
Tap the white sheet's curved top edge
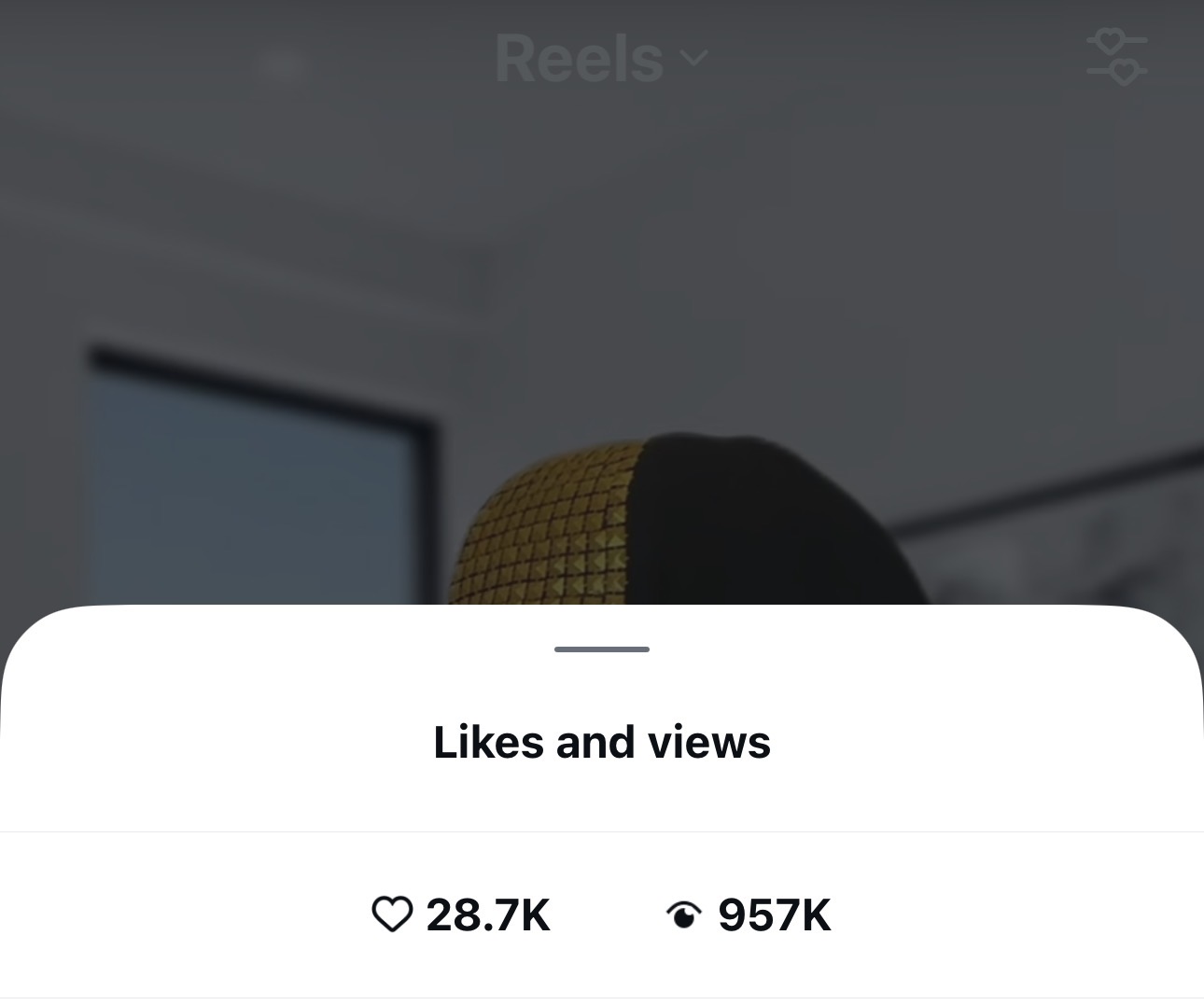pyautogui.click(x=602, y=607)
